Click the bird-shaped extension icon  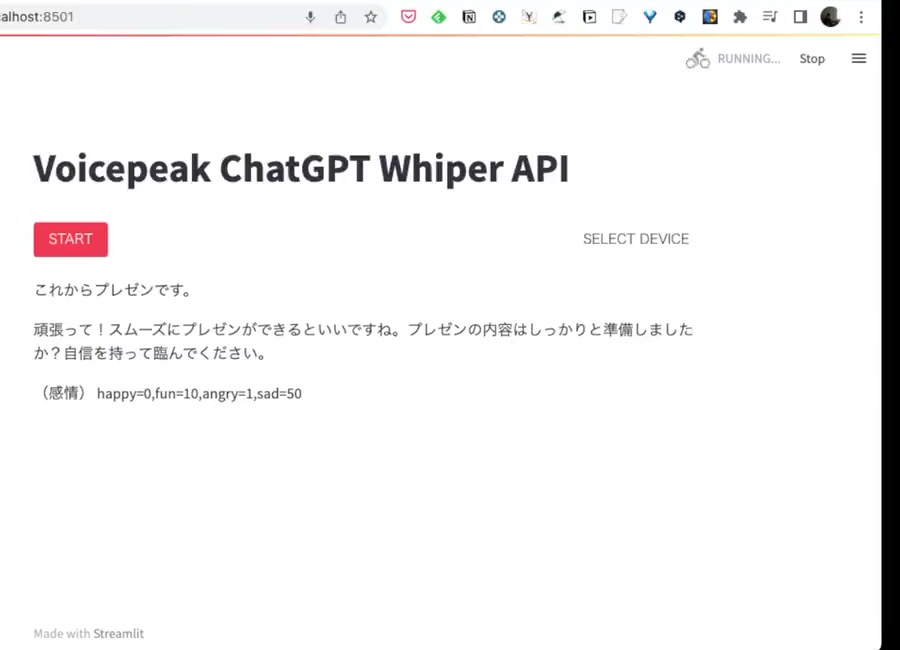click(559, 17)
